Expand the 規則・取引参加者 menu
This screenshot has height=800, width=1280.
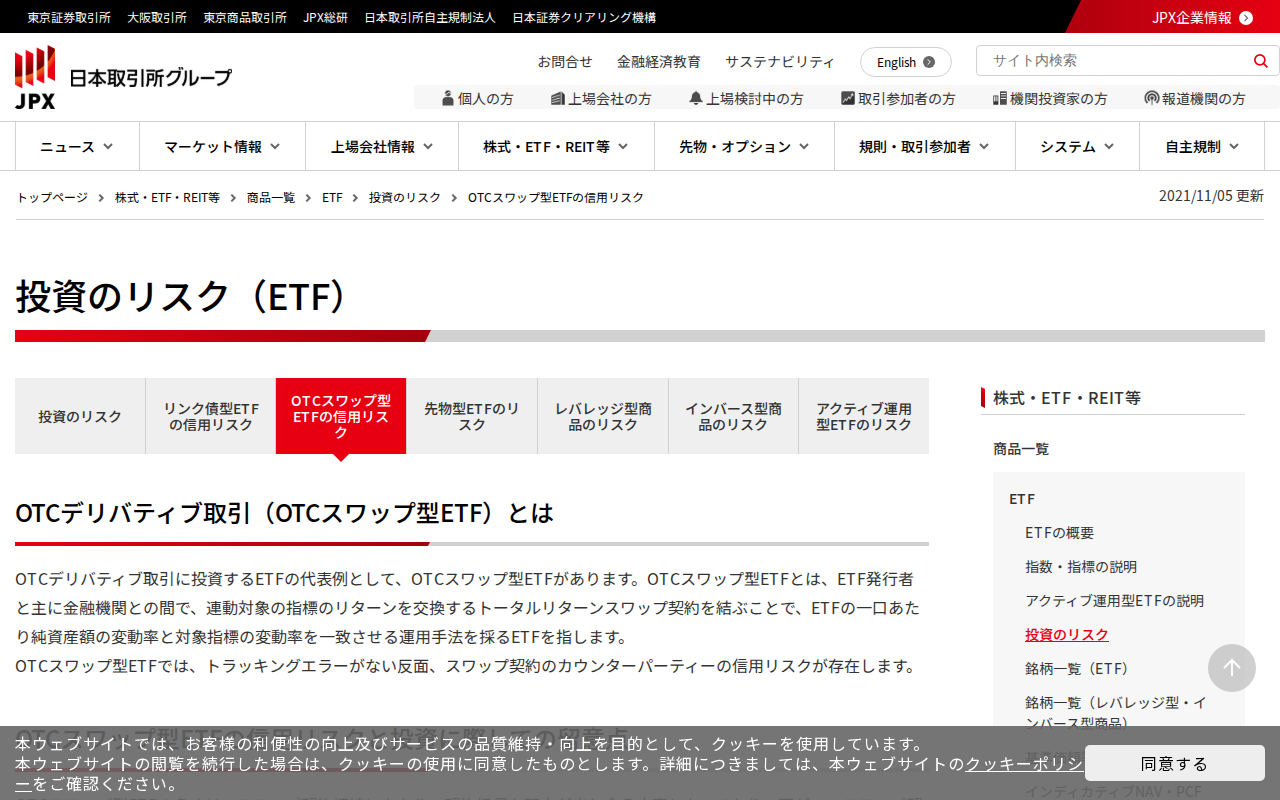pyautogui.click(x=925, y=147)
